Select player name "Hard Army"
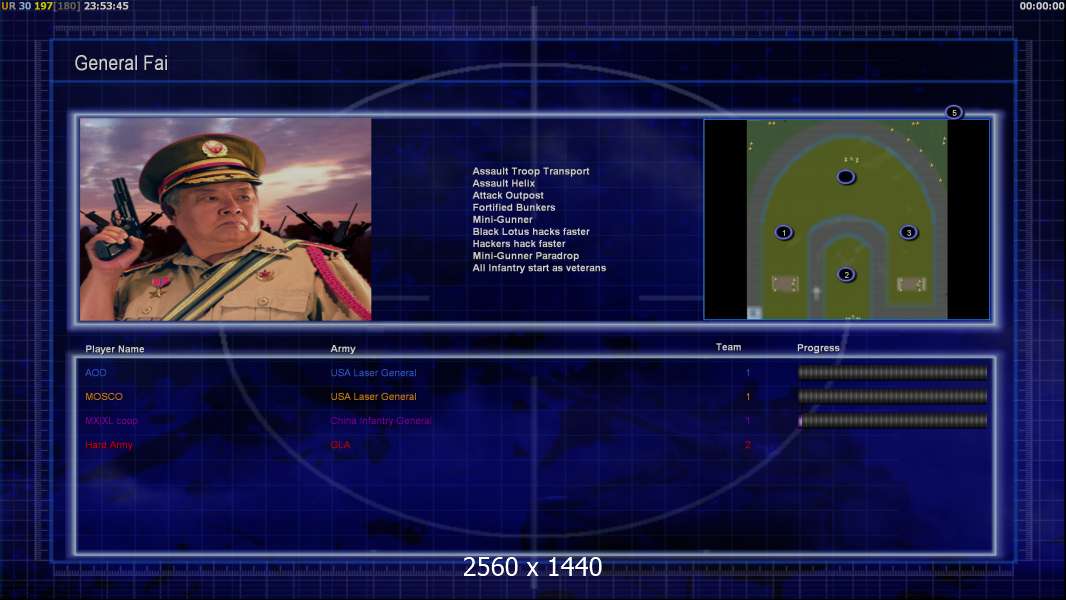The height and width of the screenshot is (600, 1066). [109, 444]
